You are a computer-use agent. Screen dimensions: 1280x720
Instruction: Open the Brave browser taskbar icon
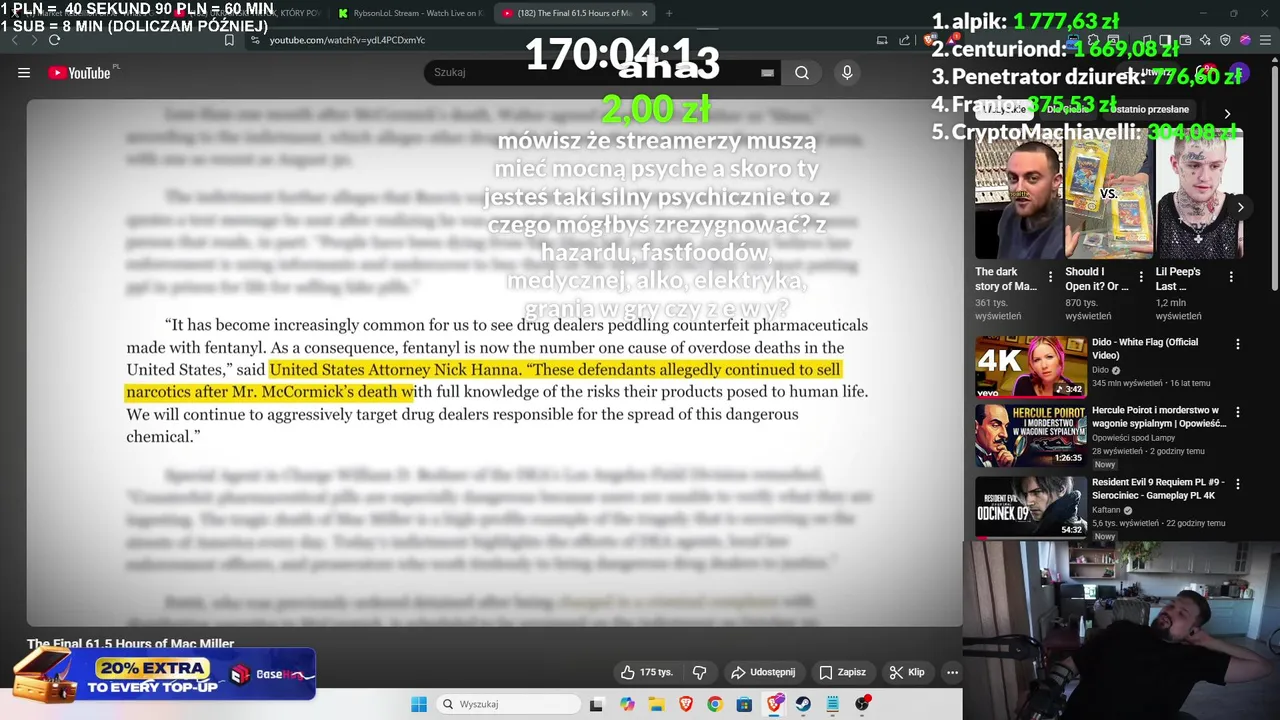686,704
